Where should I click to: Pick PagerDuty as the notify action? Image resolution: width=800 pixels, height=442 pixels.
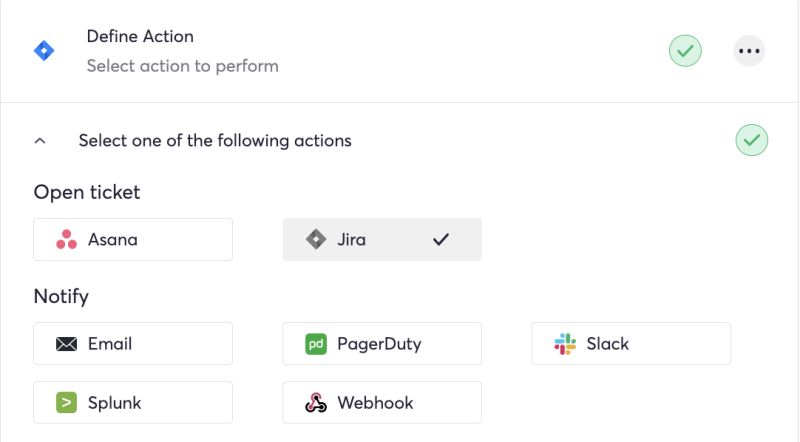[382, 344]
